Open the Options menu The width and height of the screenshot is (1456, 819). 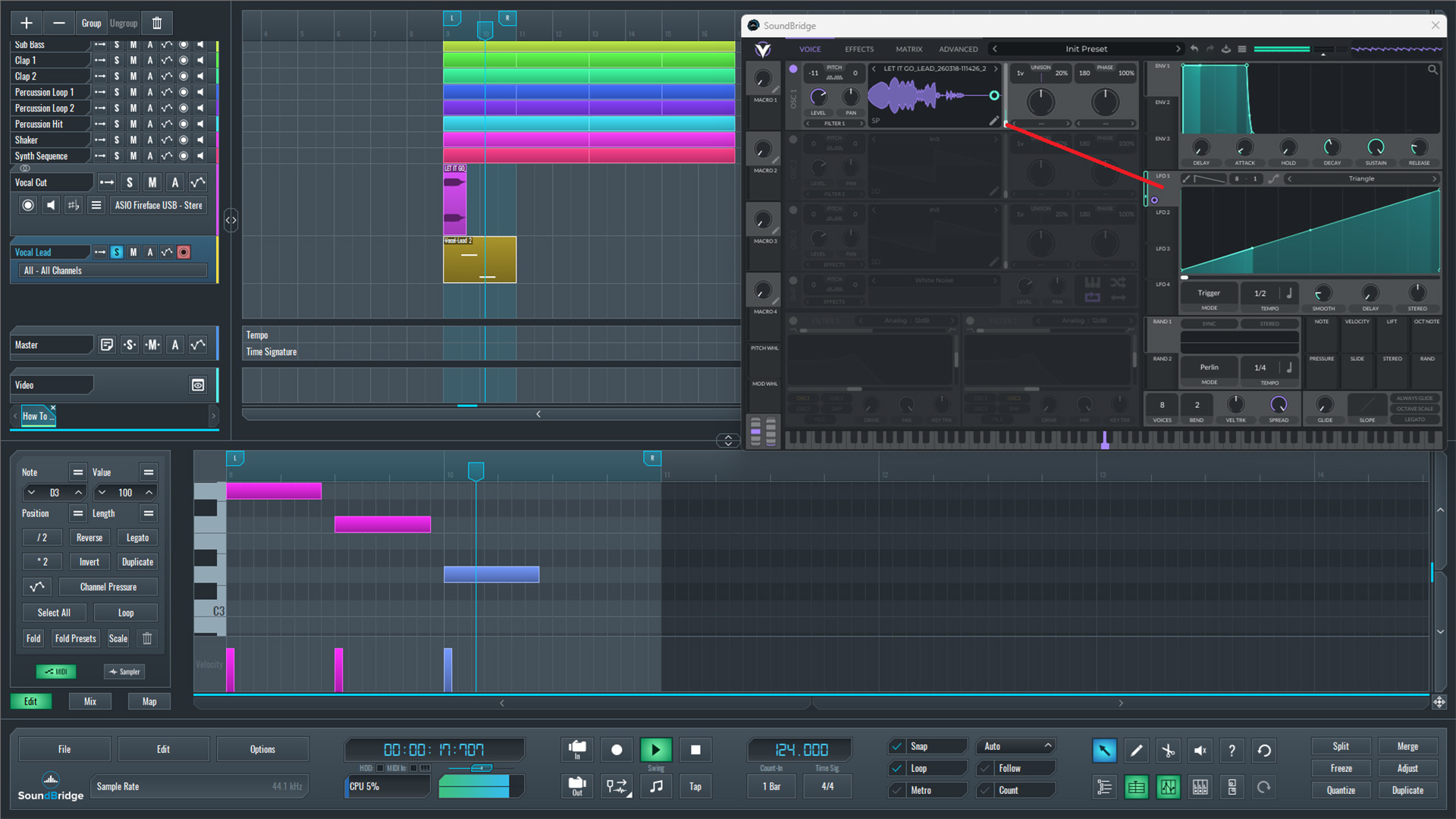262,749
